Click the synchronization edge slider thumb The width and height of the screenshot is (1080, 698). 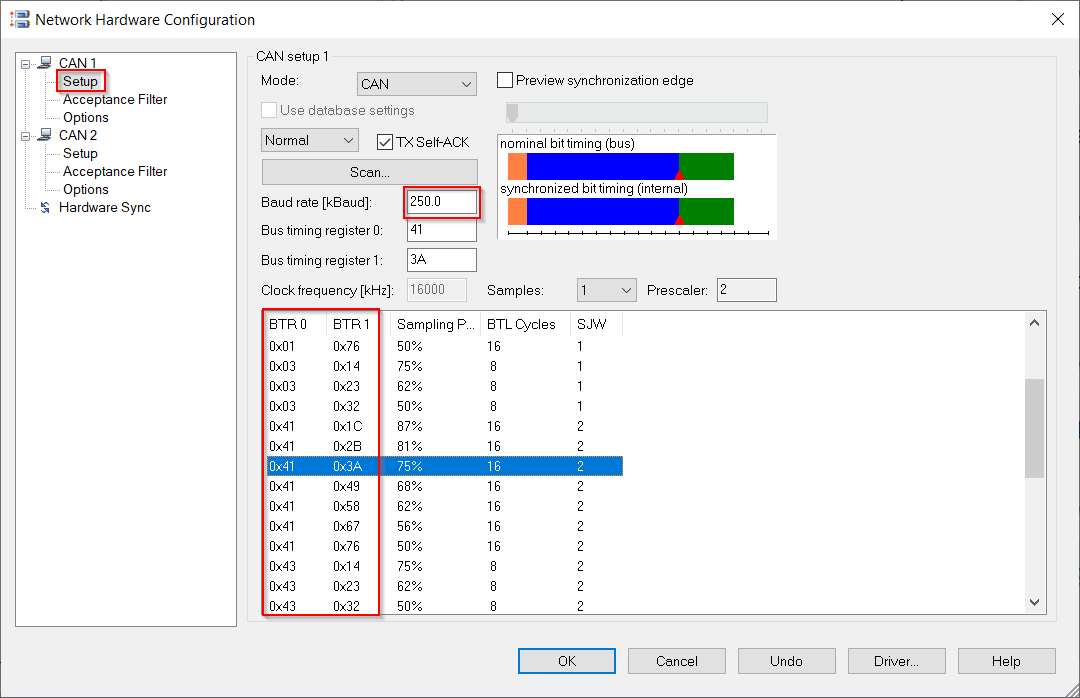click(x=512, y=112)
